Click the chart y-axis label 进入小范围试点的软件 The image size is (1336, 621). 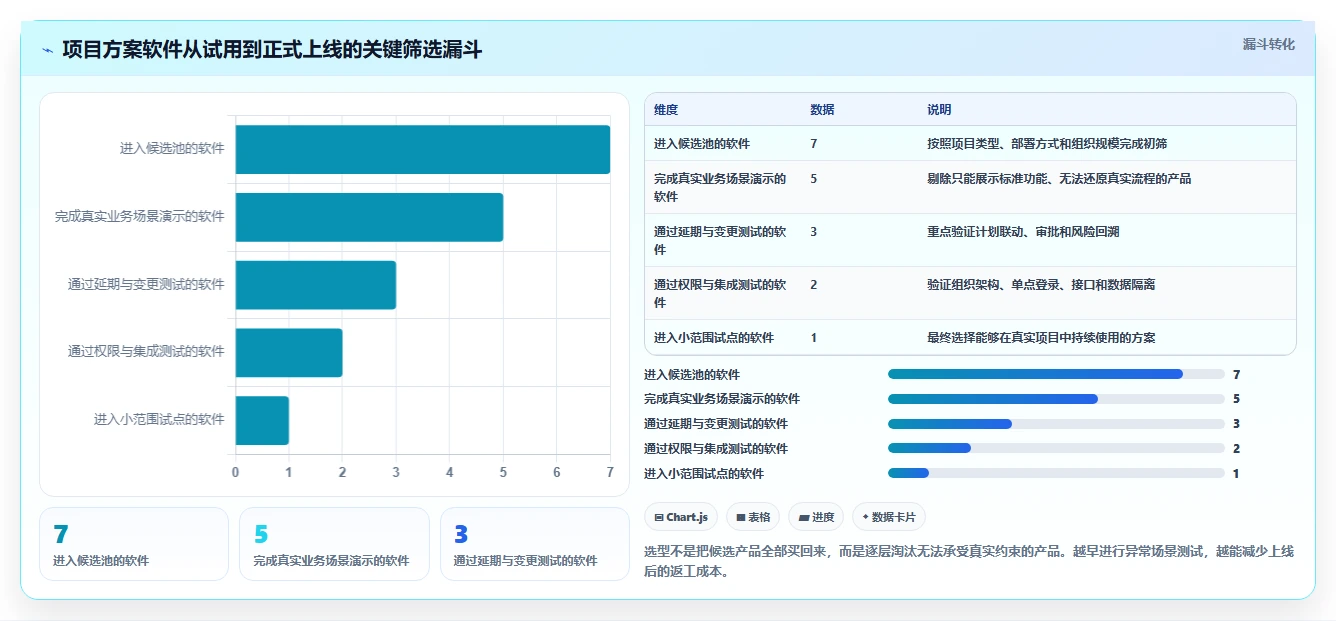point(159,420)
